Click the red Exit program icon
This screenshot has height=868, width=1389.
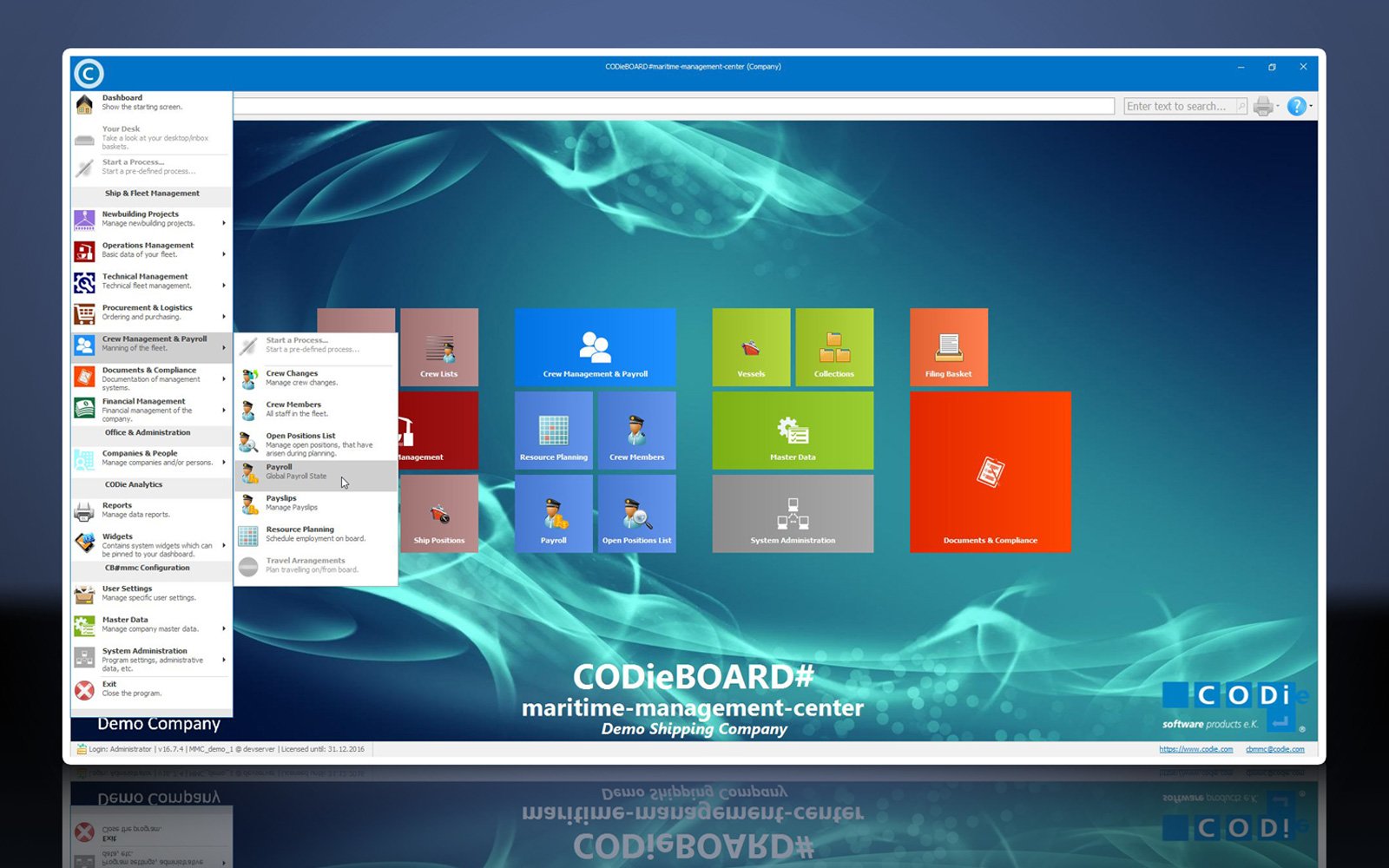[x=84, y=690]
